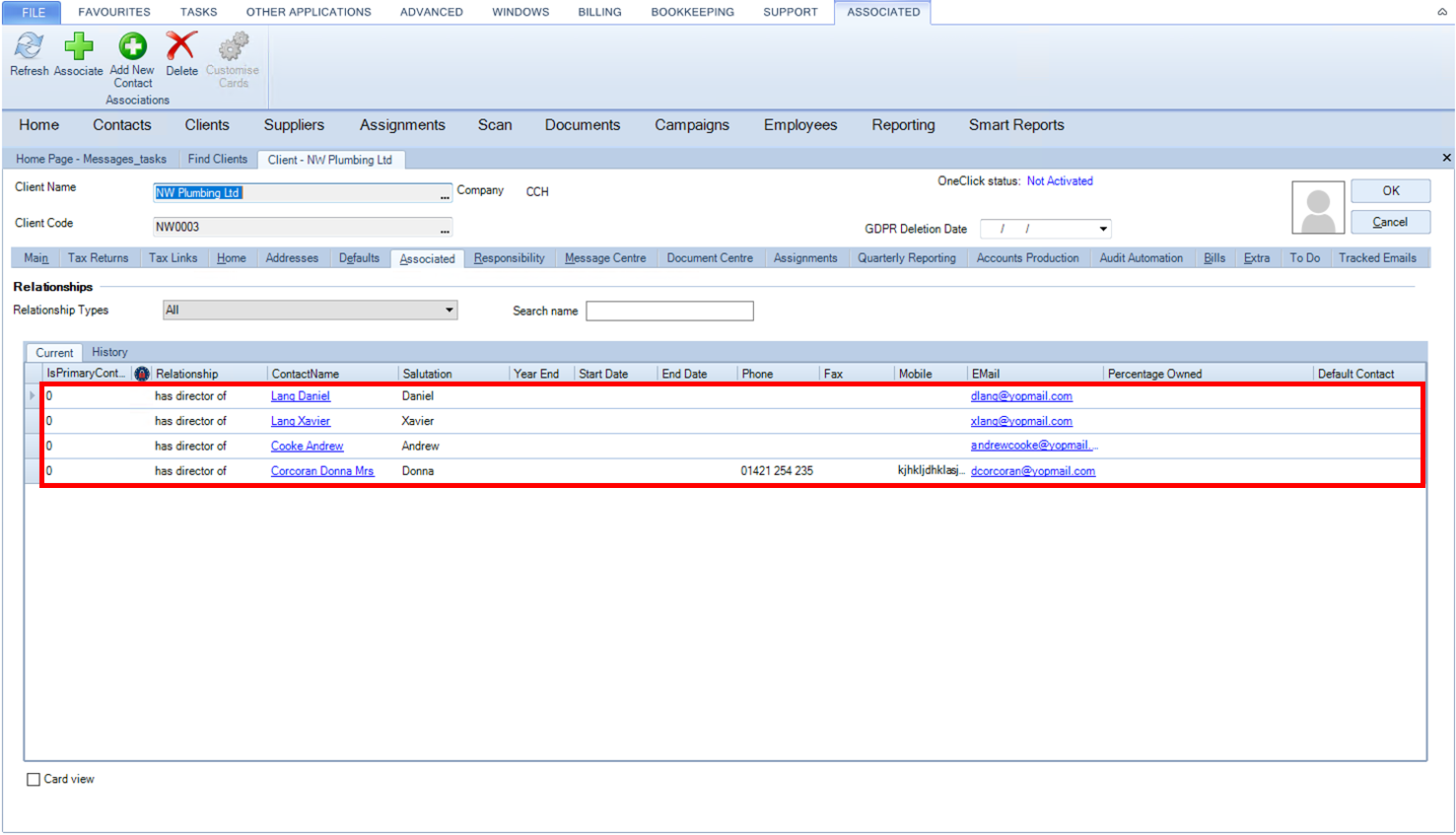
Task: Collapse the ribbon with top-right chevron
Action: 1442,12
